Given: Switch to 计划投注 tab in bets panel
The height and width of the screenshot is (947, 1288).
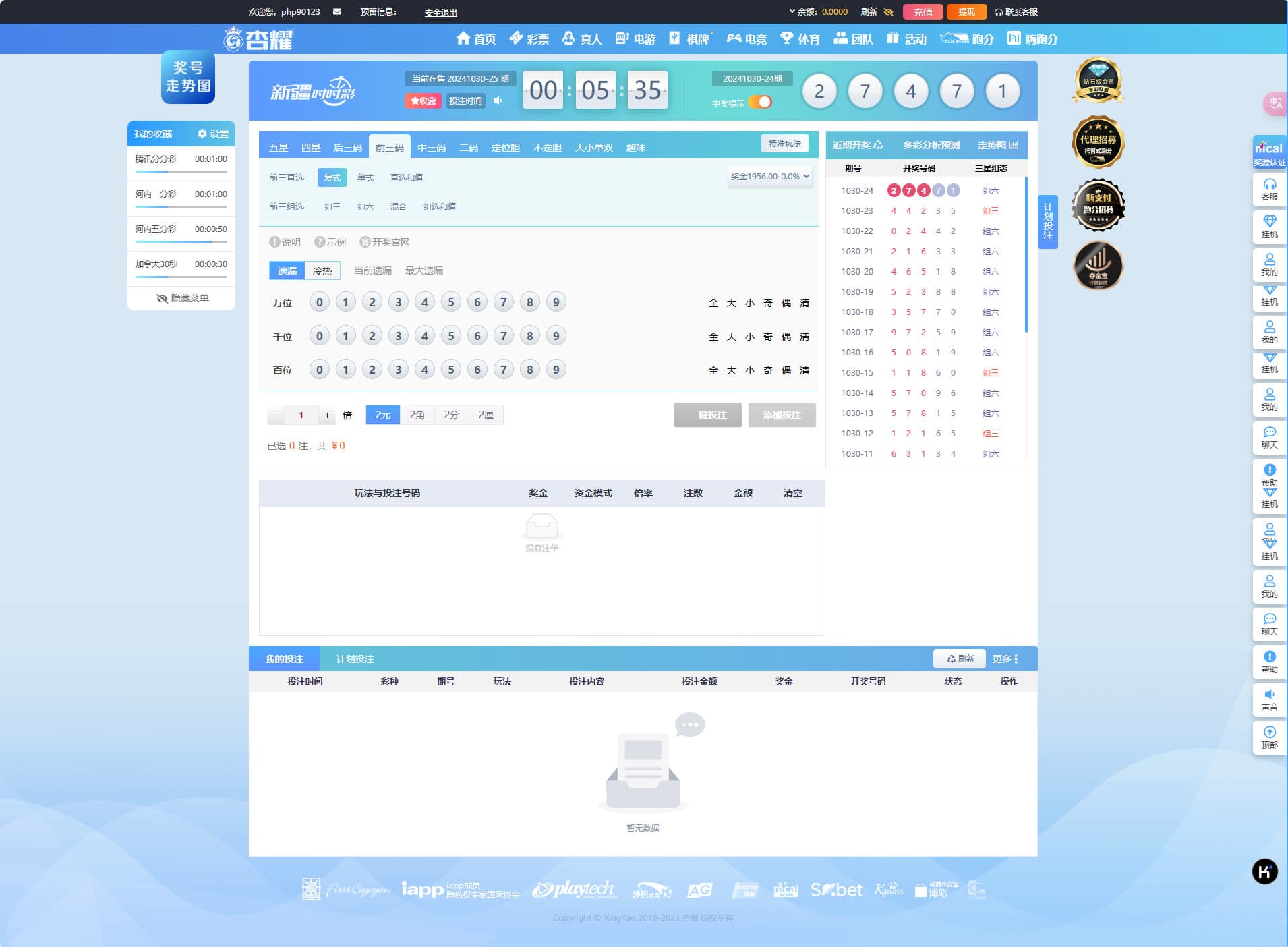Looking at the screenshot, I should pyautogui.click(x=355, y=659).
